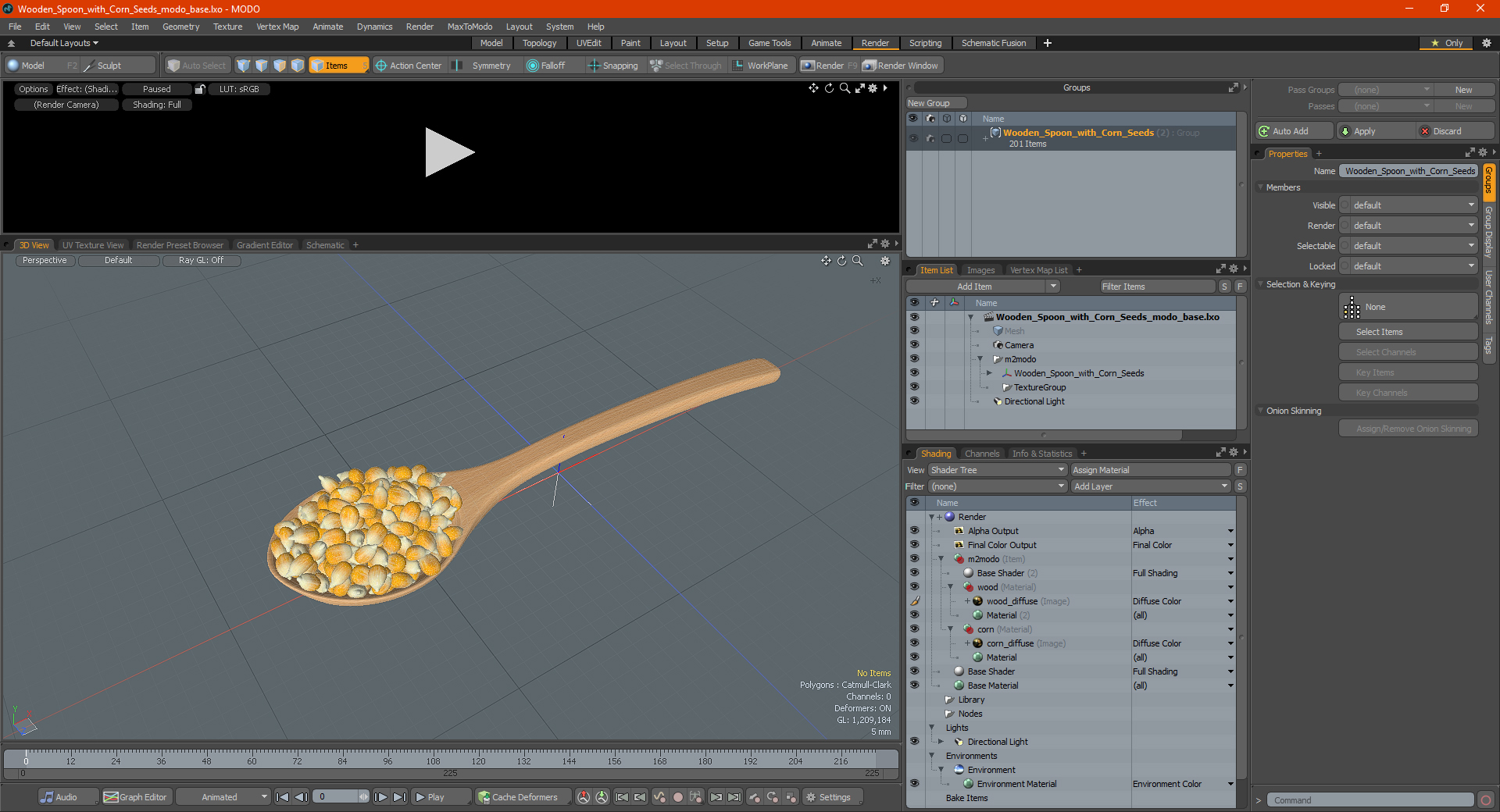Go to previous keyframe icon
Screen dimensions: 1500x812
[x=640, y=797]
